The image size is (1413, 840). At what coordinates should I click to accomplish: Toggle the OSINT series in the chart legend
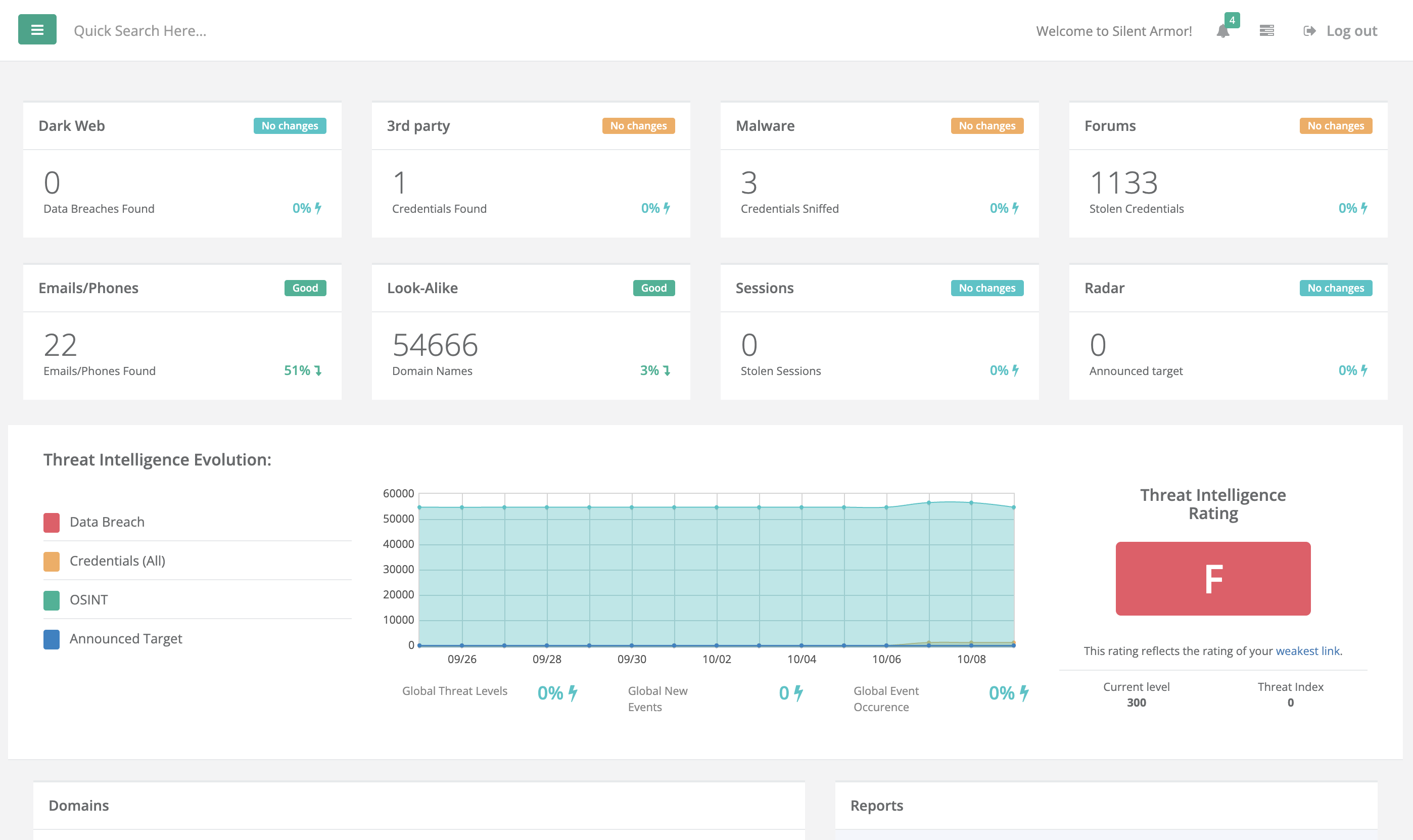click(x=88, y=599)
